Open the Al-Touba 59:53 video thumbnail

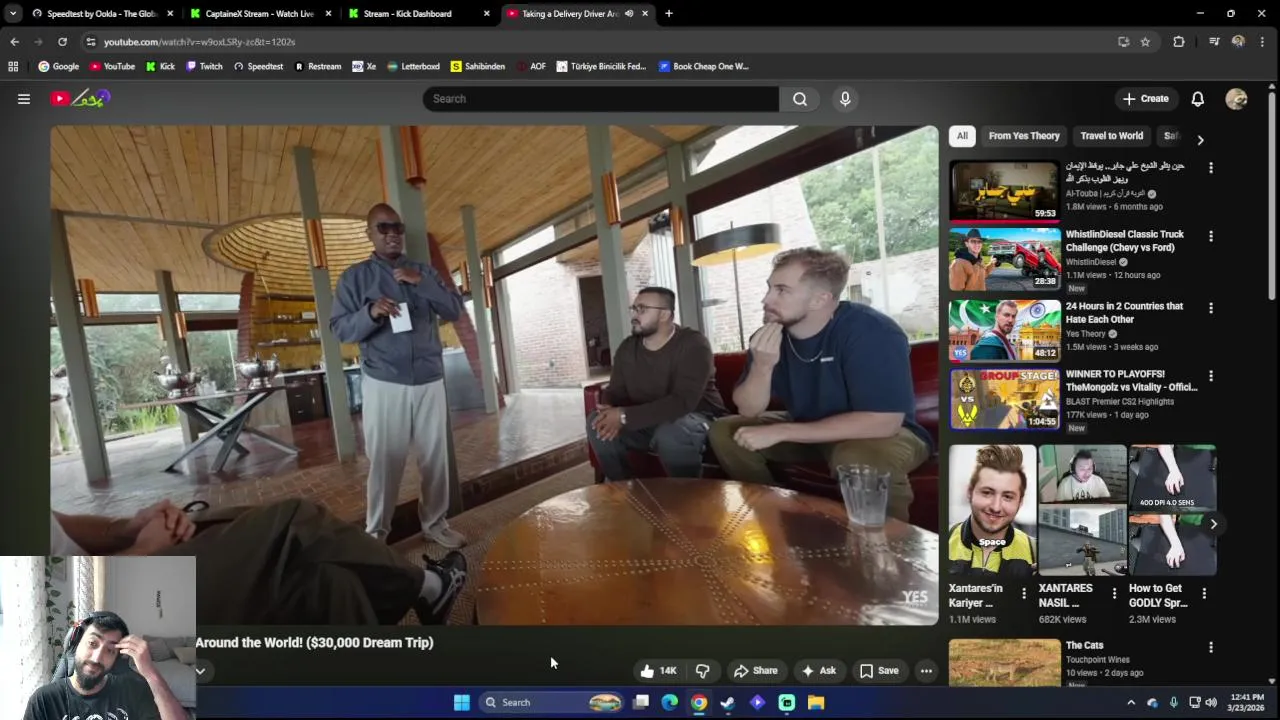coord(1004,190)
